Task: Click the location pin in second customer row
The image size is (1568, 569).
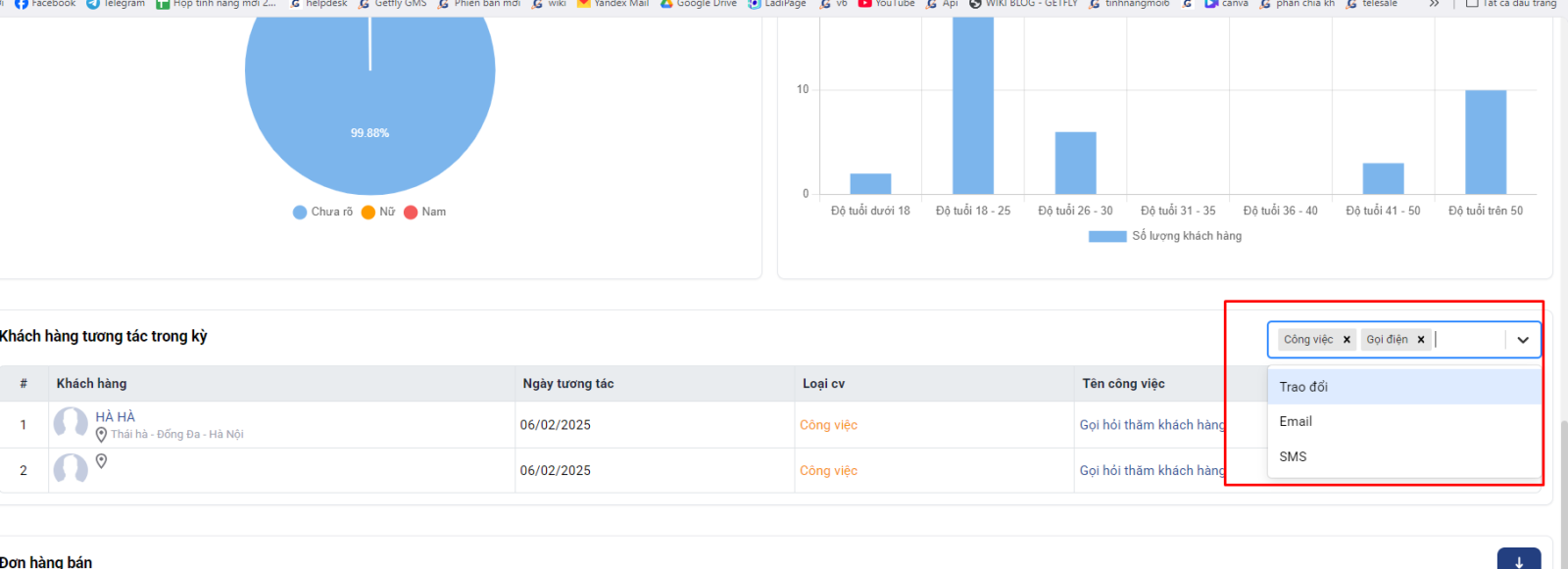Action: [101, 461]
